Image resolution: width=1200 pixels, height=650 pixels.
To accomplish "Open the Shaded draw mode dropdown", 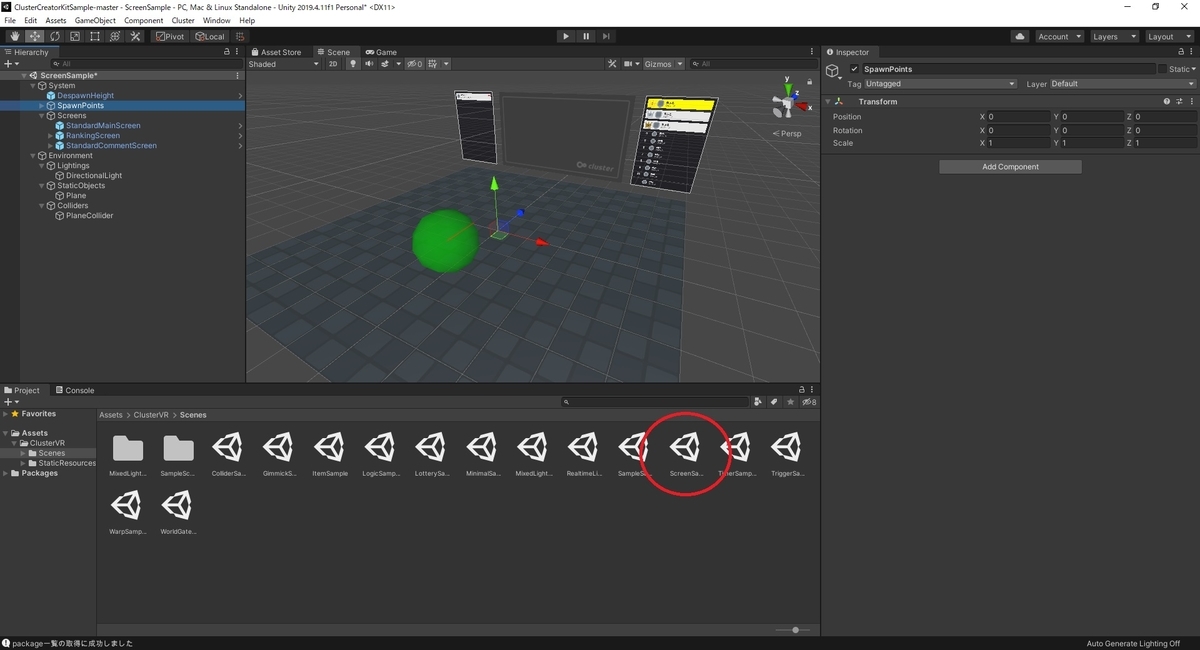I will (x=284, y=64).
